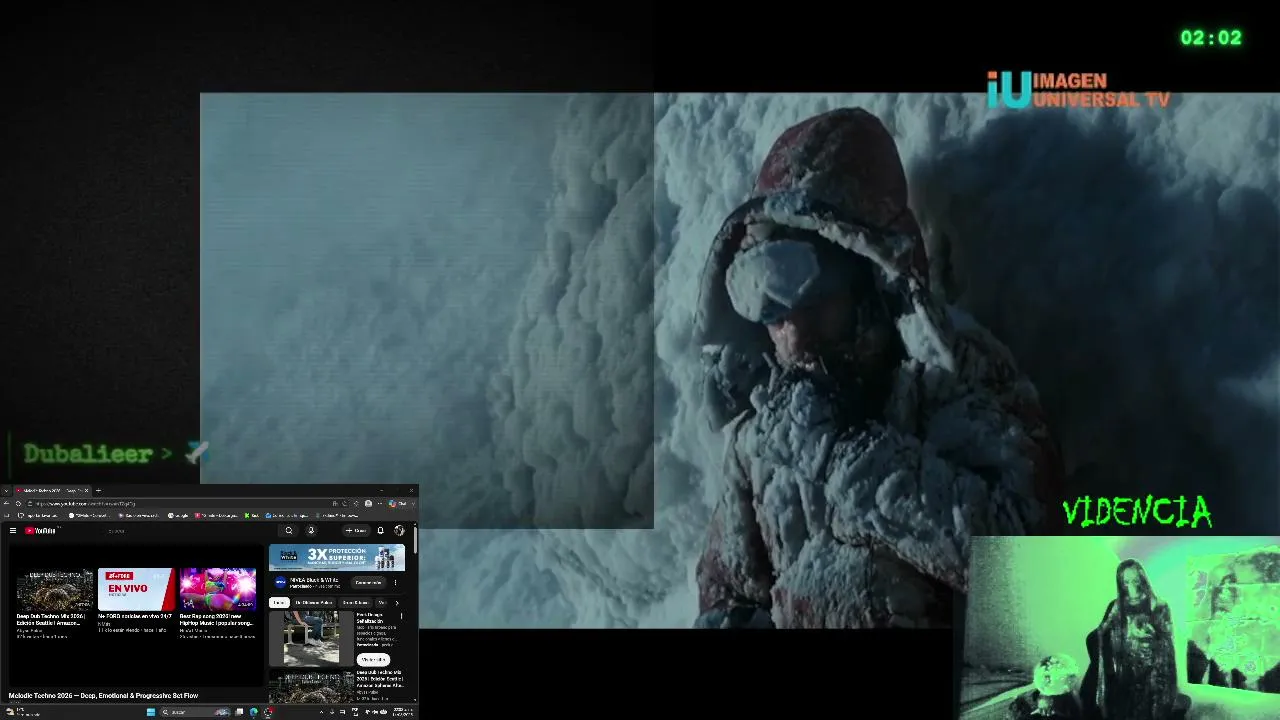Open the YouTube guide hamburger menu
The height and width of the screenshot is (720, 1280).
12,531
